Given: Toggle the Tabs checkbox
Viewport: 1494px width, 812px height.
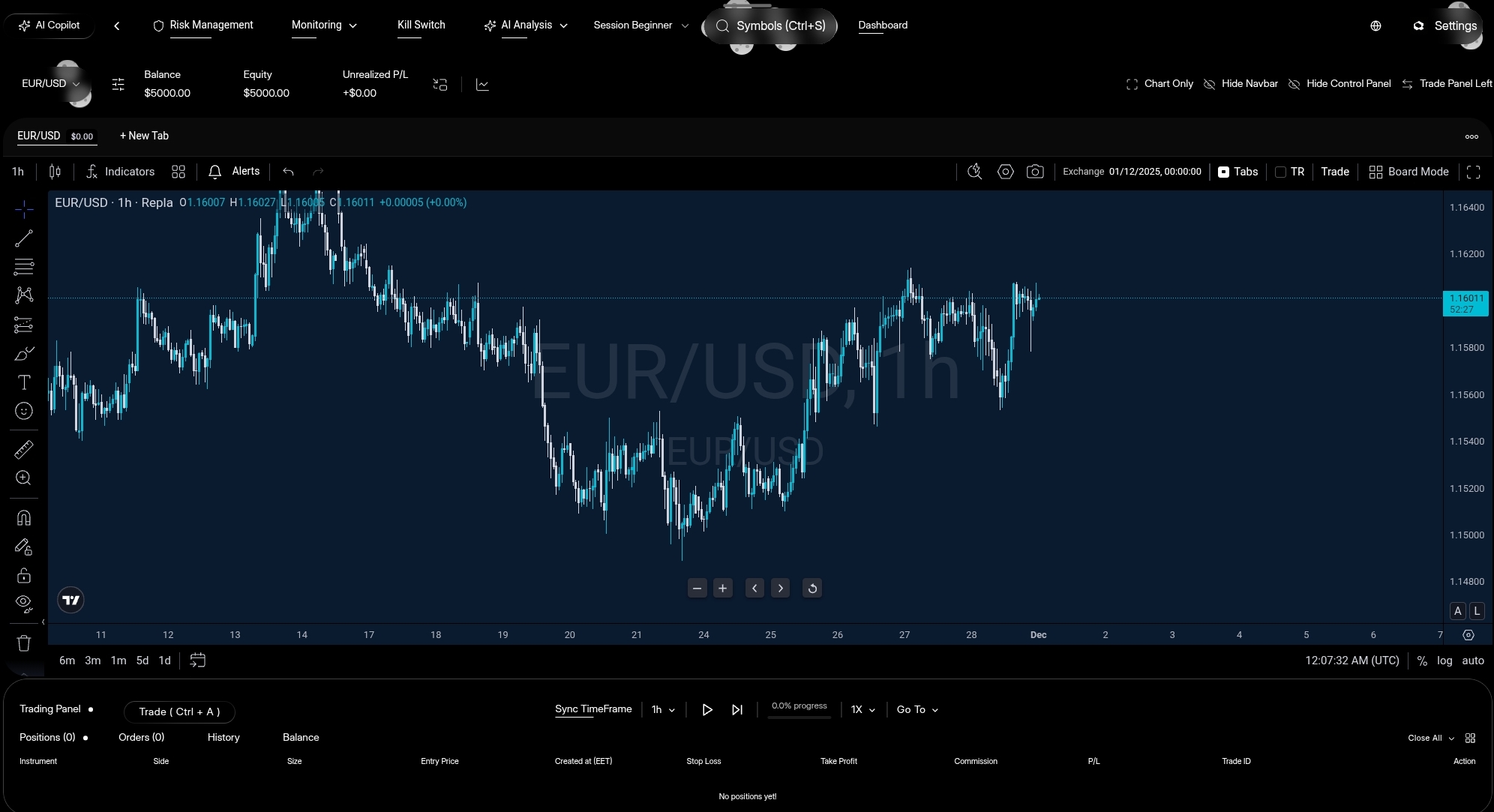Looking at the screenshot, I should 1223,172.
